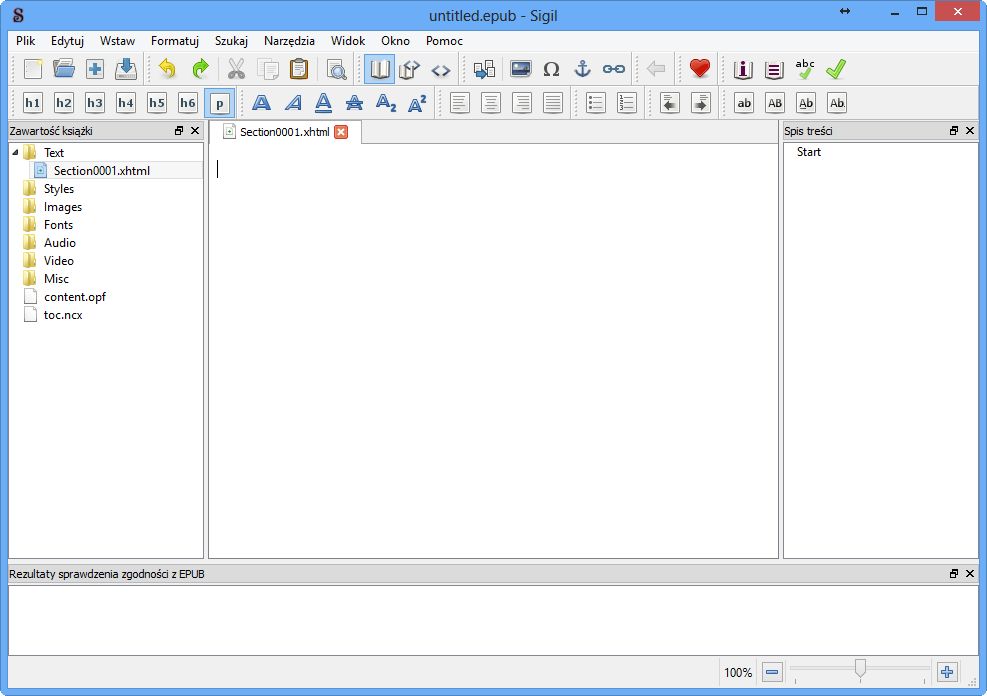Increase indent of paragraph
Viewport: 987px width, 696px height.
click(x=701, y=103)
